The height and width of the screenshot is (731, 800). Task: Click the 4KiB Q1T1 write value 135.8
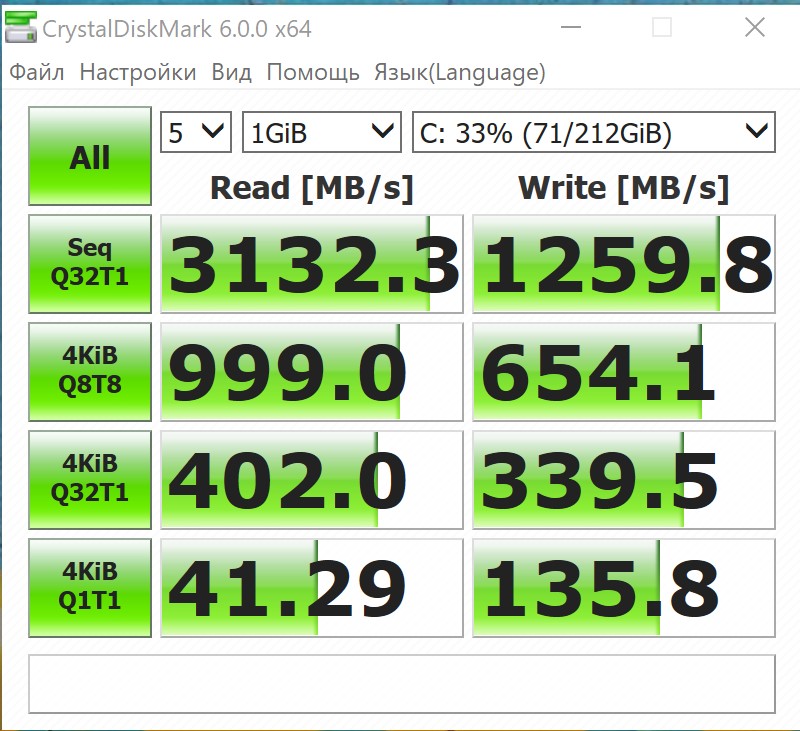click(x=624, y=588)
